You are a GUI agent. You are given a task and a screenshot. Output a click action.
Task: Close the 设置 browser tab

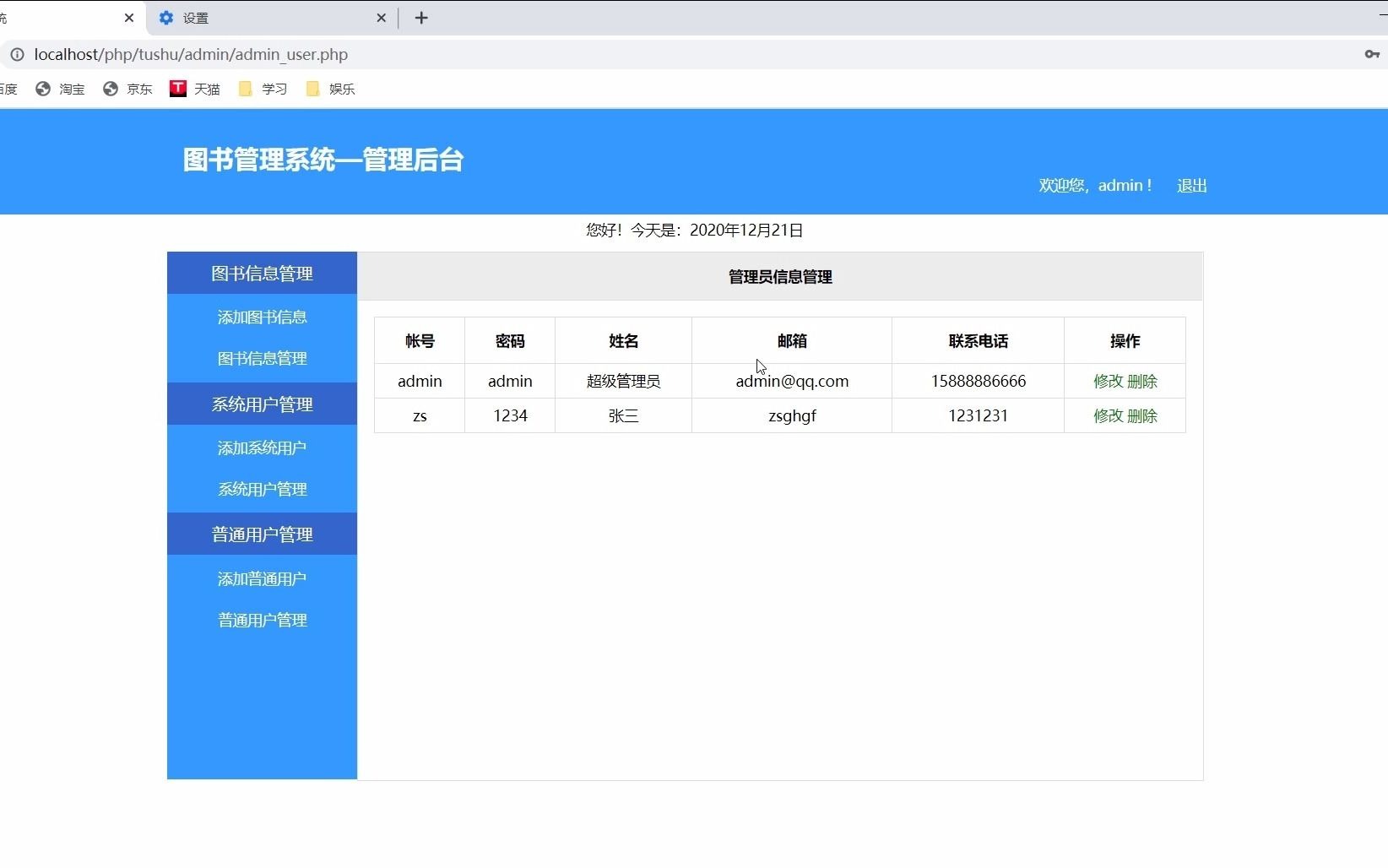pyautogui.click(x=381, y=18)
